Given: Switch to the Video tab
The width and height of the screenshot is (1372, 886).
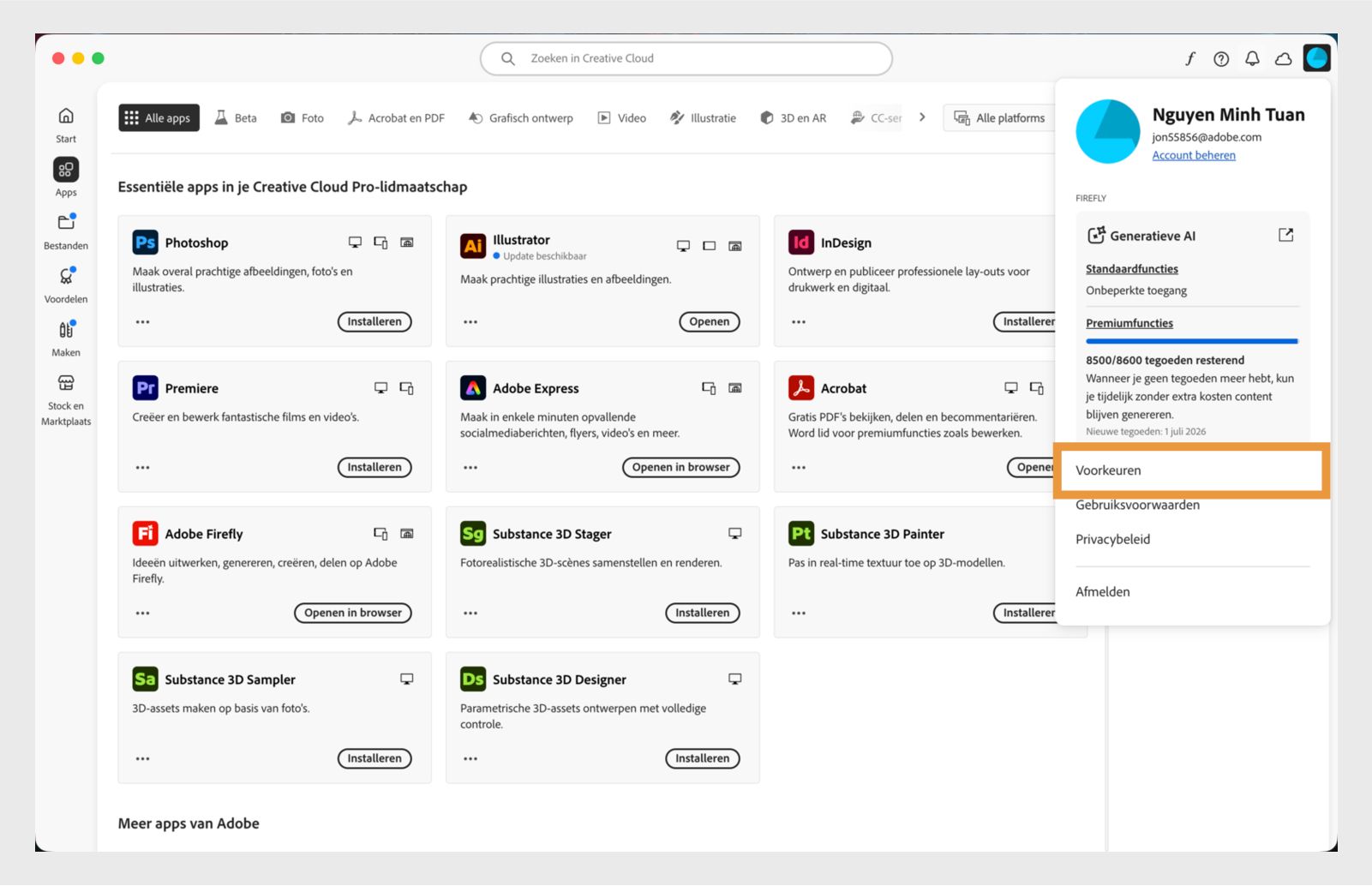Looking at the screenshot, I should pyautogui.click(x=622, y=117).
